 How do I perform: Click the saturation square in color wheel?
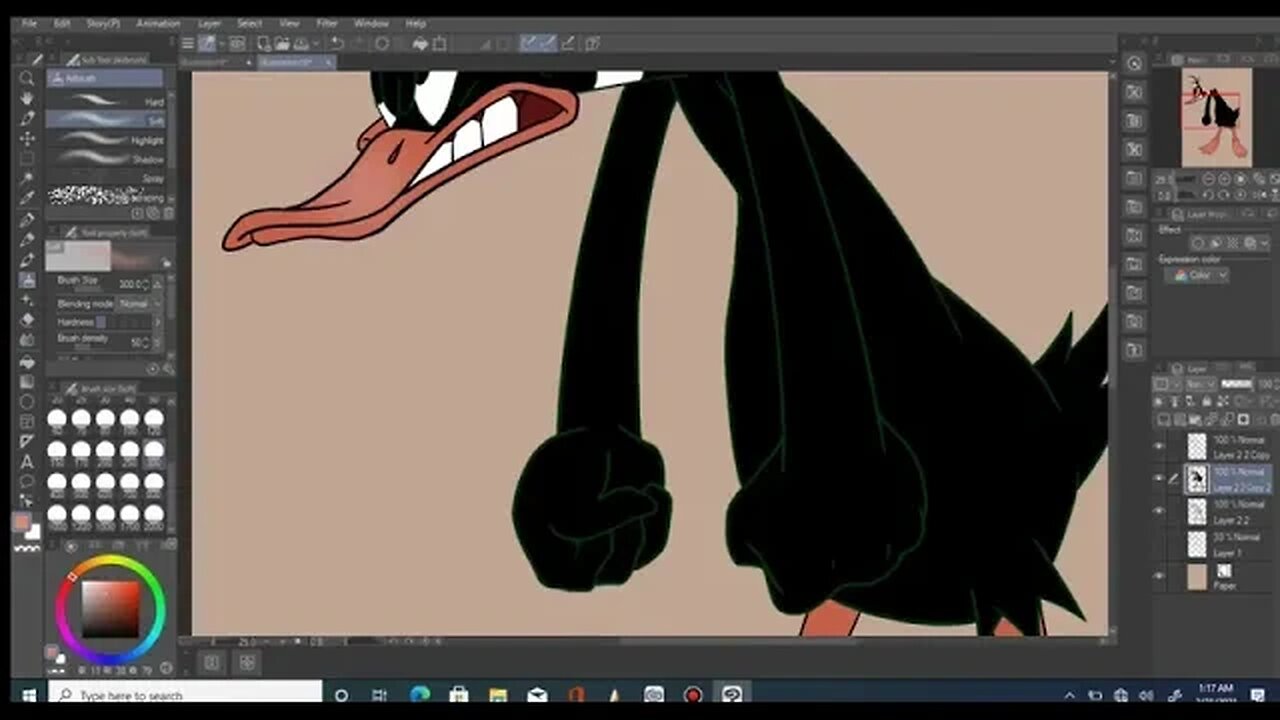[x=110, y=608]
